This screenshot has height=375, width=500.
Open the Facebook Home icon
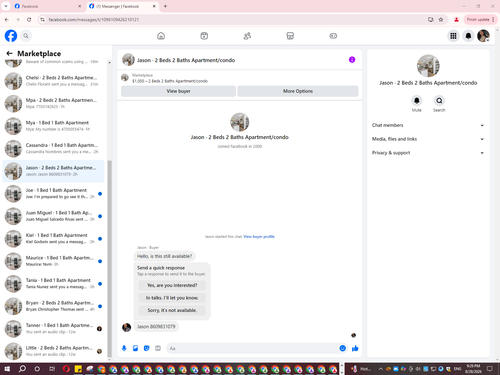click(161, 36)
